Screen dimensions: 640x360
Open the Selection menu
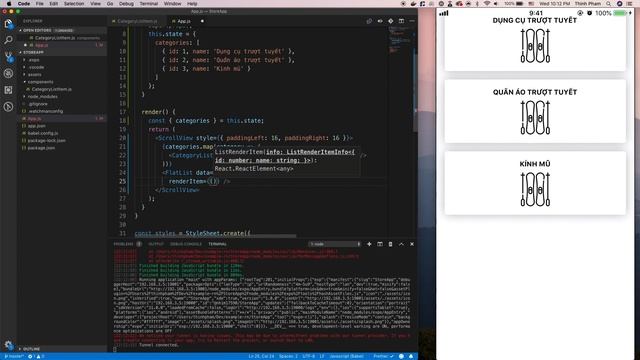click(74, 4)
